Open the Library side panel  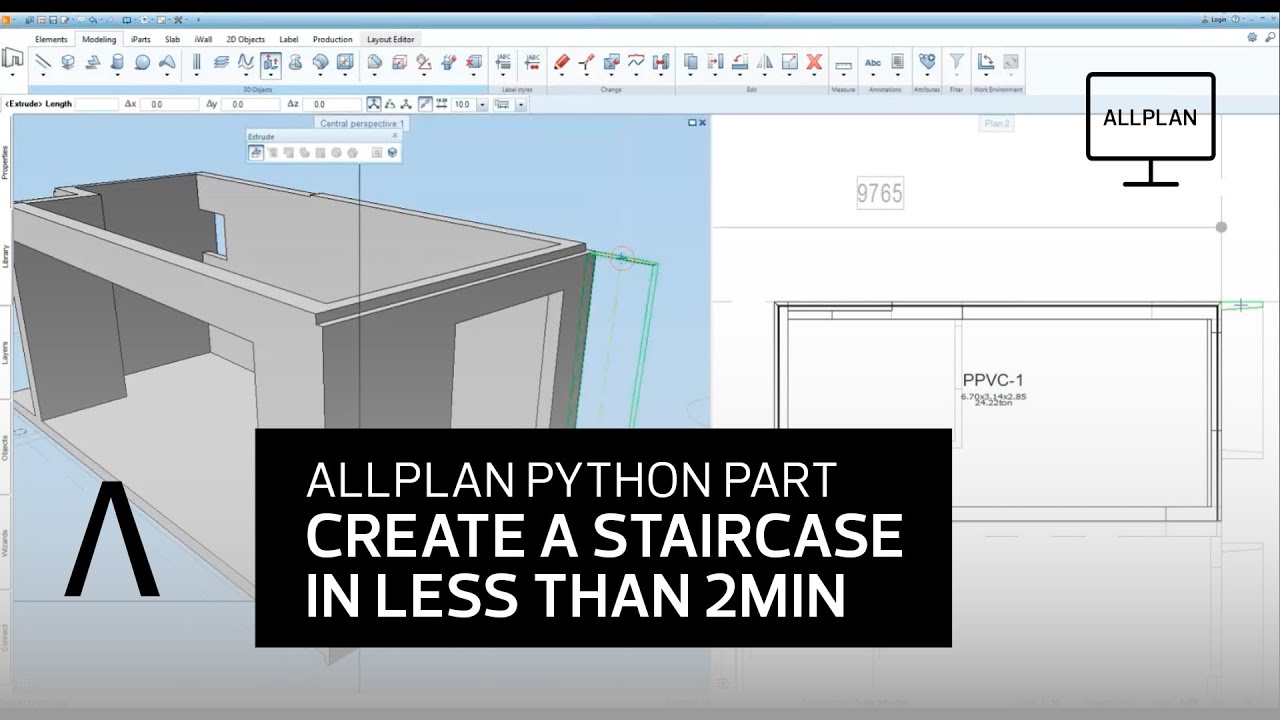5,255
